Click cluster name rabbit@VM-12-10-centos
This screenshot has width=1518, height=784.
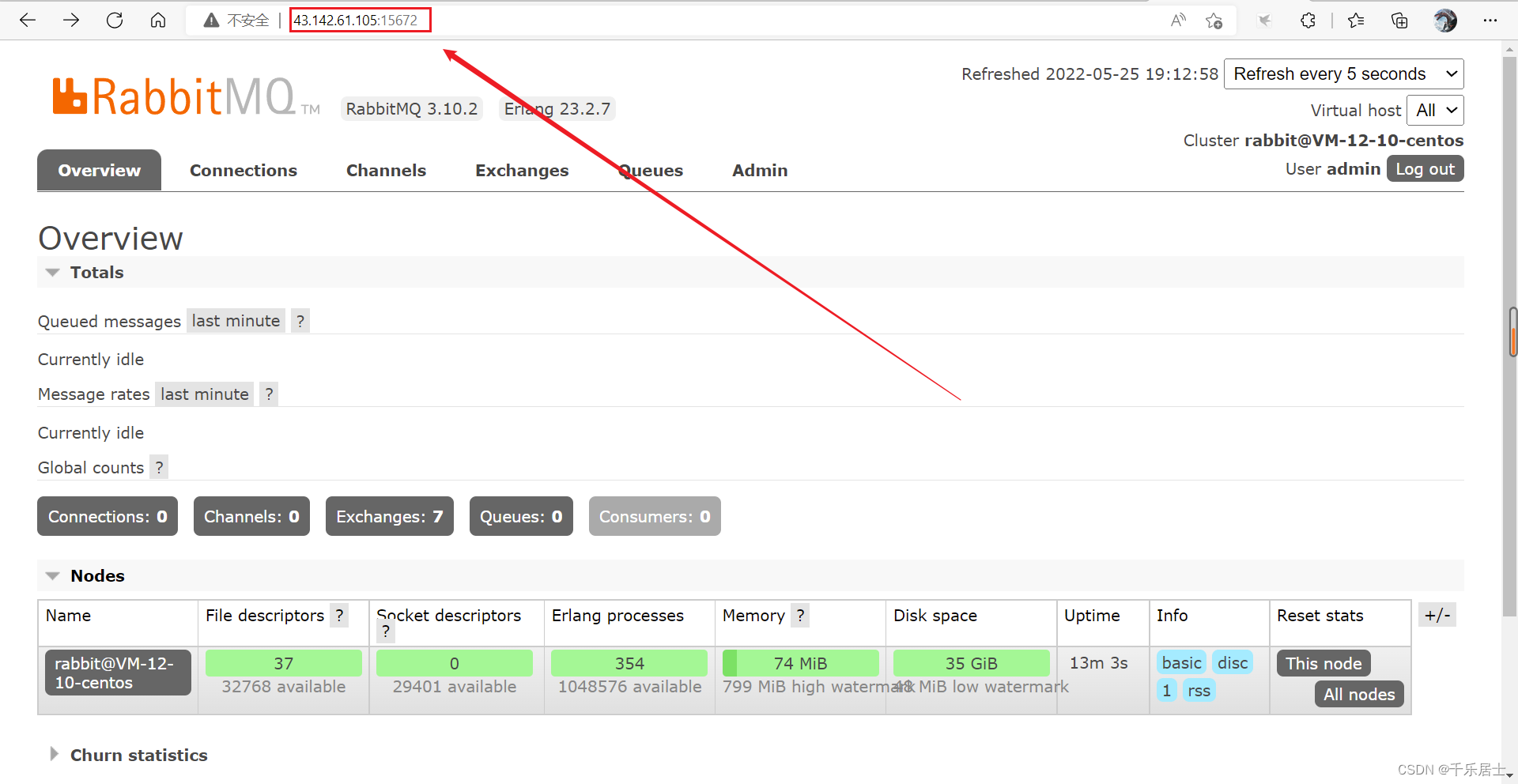1354,141
